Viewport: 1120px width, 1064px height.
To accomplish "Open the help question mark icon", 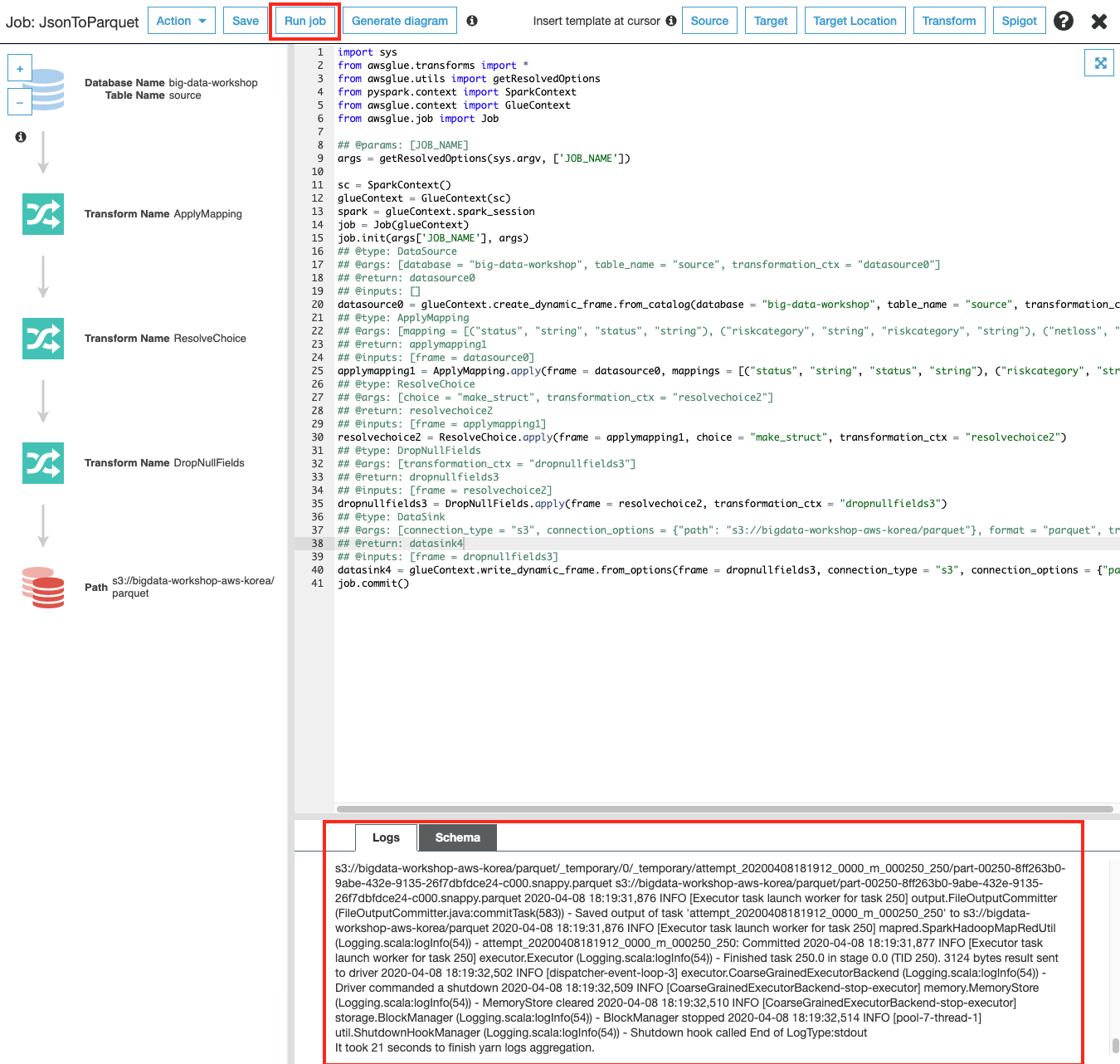I will click(x=1064, y=21).
